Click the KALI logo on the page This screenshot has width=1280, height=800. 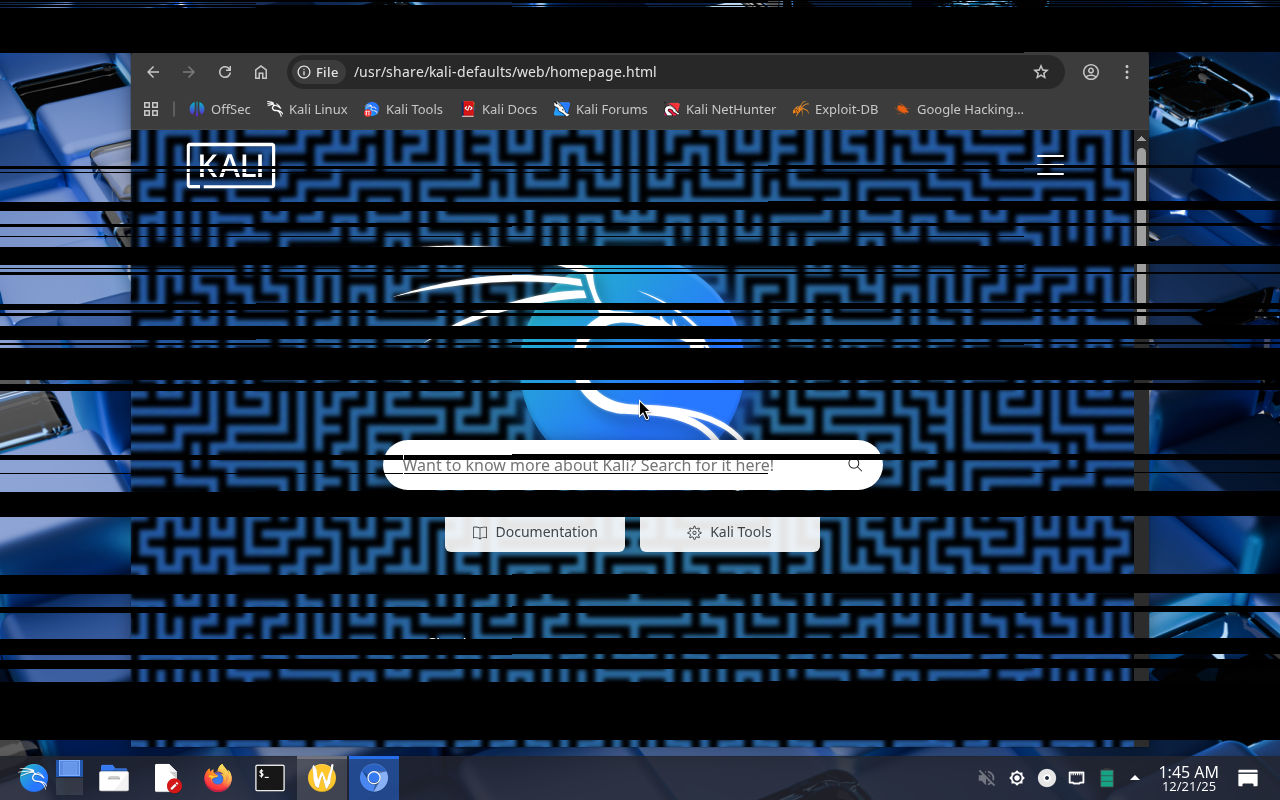click(x=231, y=165)
